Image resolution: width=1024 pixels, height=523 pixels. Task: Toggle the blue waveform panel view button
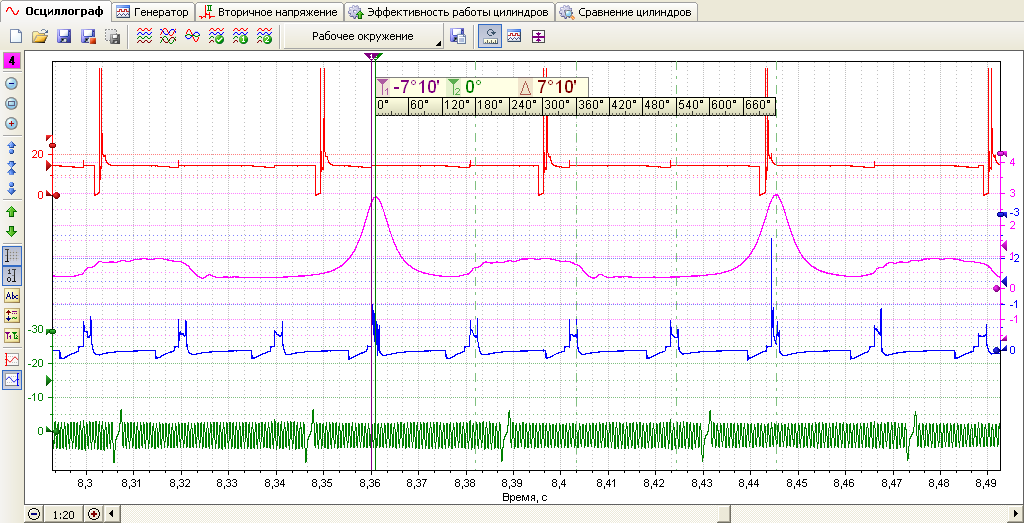[514, 37]
